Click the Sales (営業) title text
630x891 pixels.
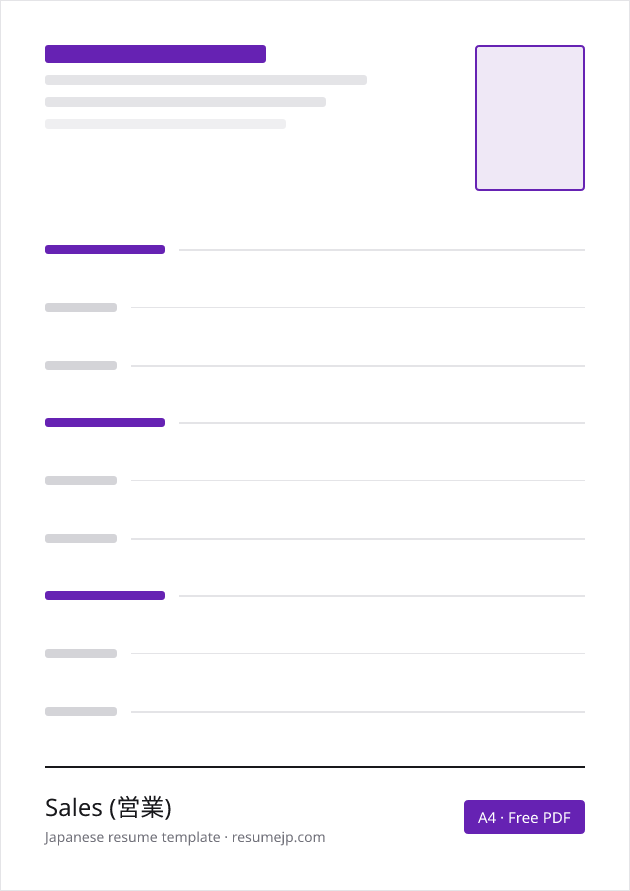pos(108,807)
